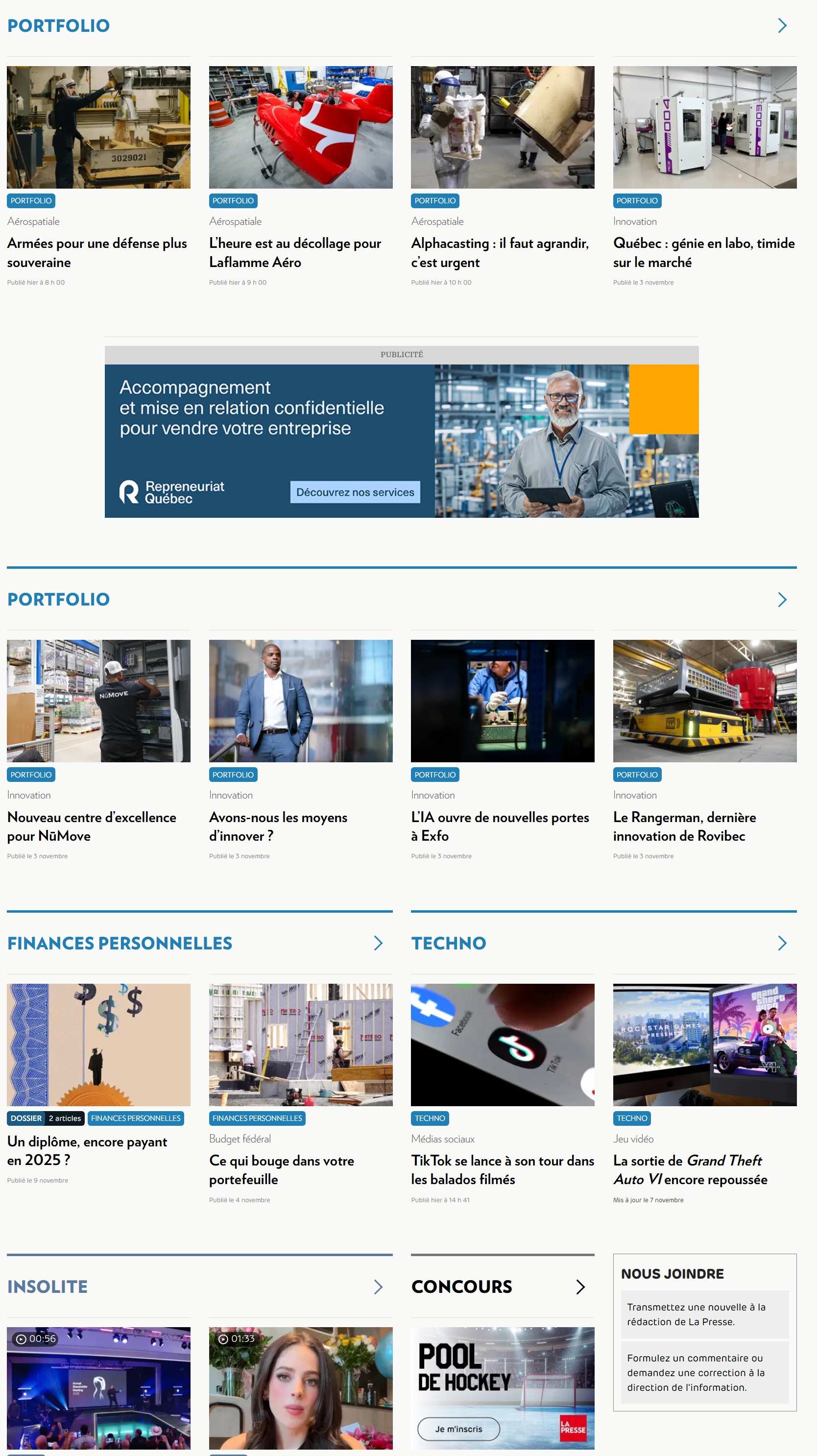Click the Techno tag under TikTok image

click(x=430, y=1118)
